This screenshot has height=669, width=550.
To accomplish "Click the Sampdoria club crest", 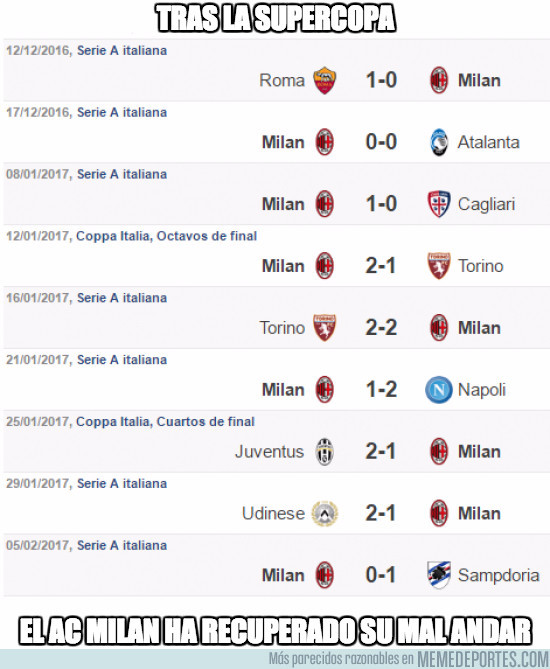I will click(x=439, y=575).
